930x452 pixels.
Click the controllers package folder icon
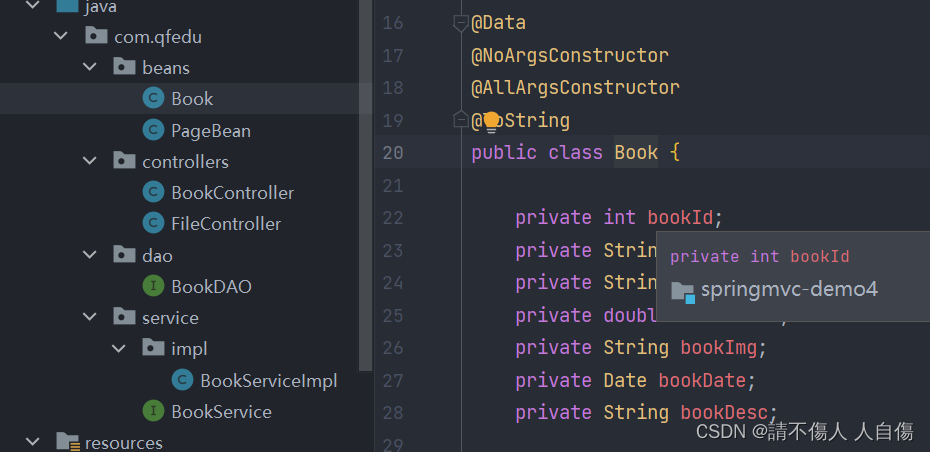point(125,160)
